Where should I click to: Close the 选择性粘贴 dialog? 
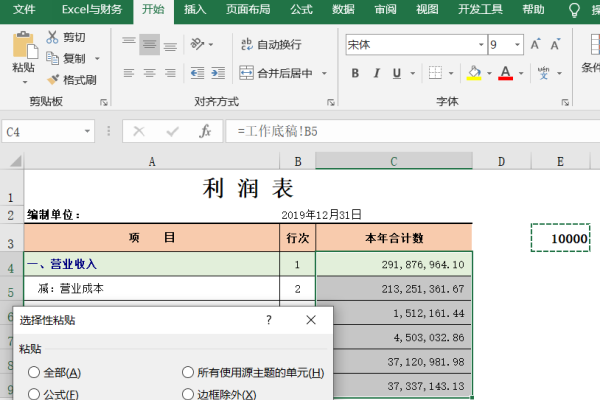tap(311, 320)
